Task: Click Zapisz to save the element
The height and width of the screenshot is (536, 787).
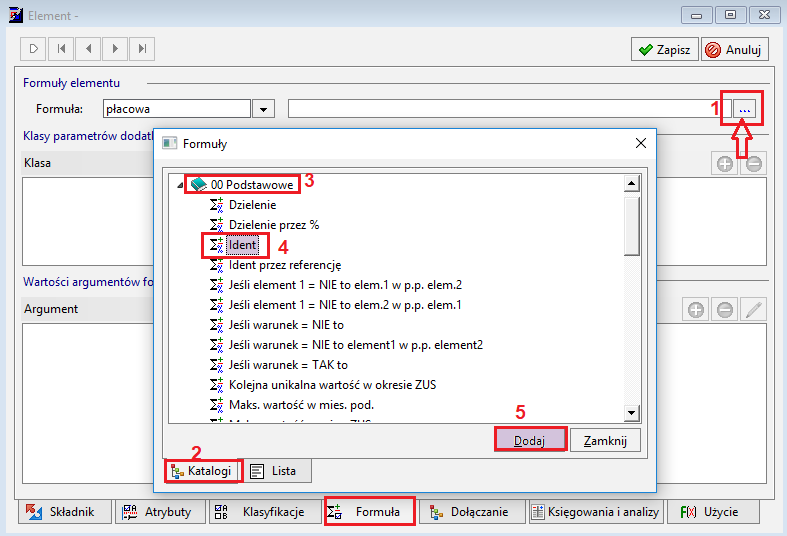Action: click(665, 49)
